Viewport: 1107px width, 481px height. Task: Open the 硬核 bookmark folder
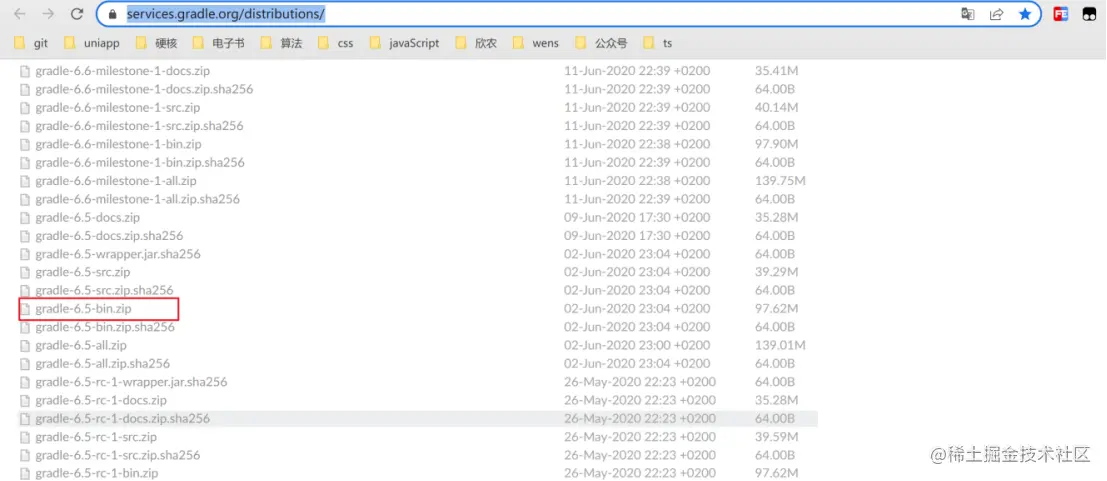(x=157, y=43)
